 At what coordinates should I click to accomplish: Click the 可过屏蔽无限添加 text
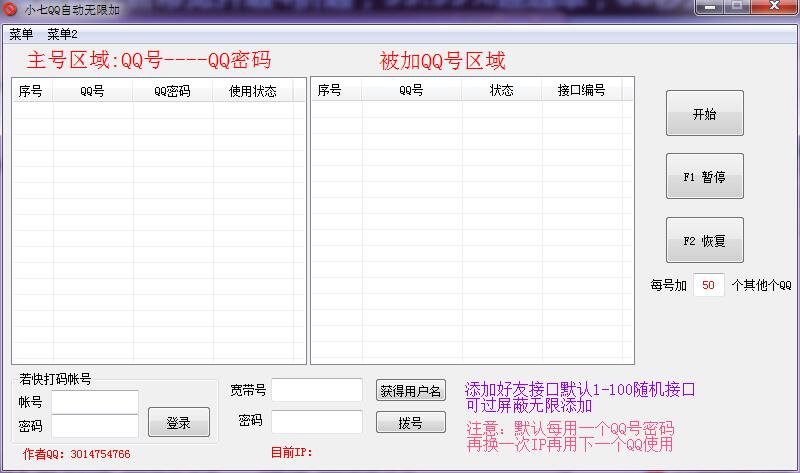click(529, 405)
